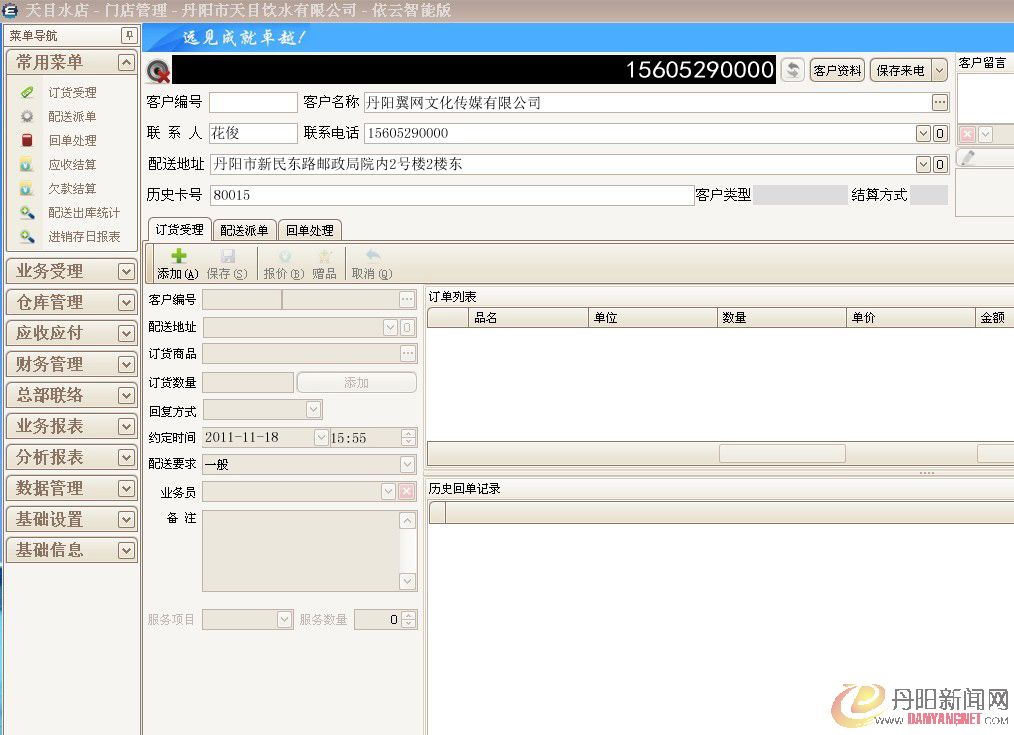Browse customers via 客户名称 ellipsis button
The height and width of the screenshot is (735, 1014).
pos(940,102)
